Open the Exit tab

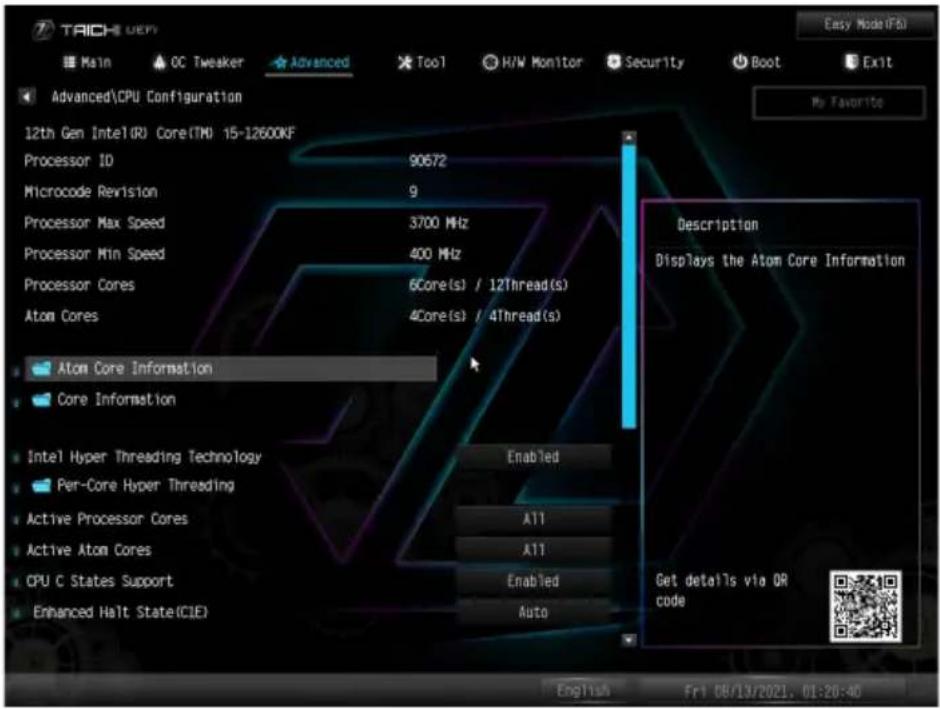tap(869, 62)
